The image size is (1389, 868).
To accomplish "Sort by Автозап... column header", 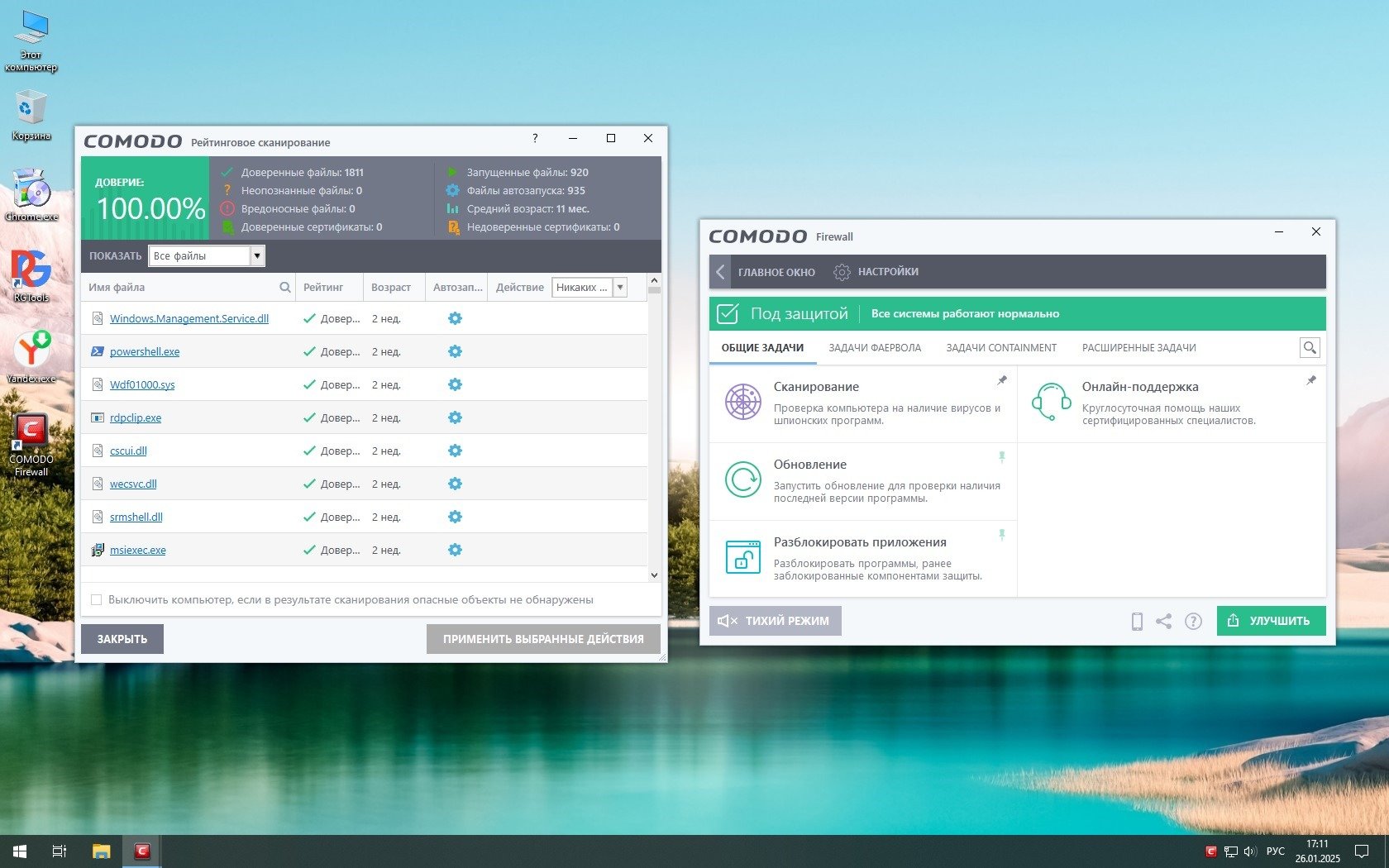I will point(458,288).
